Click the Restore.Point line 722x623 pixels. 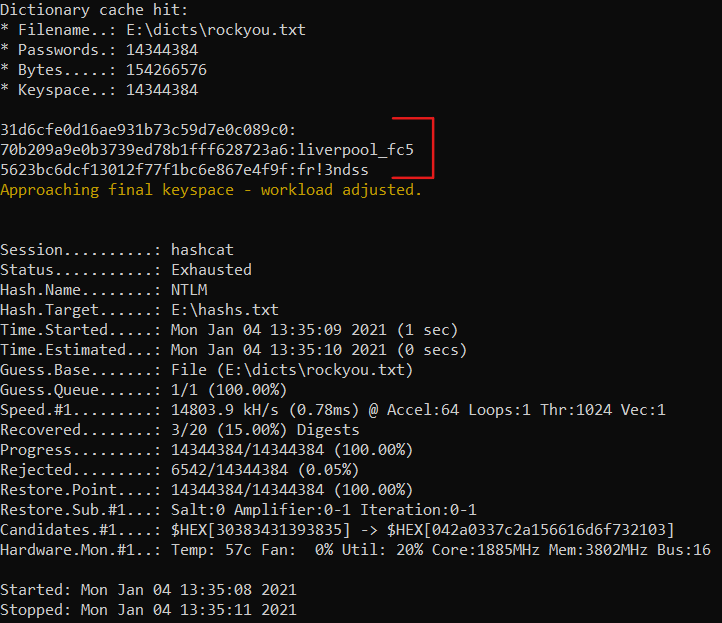click(207, 490)
